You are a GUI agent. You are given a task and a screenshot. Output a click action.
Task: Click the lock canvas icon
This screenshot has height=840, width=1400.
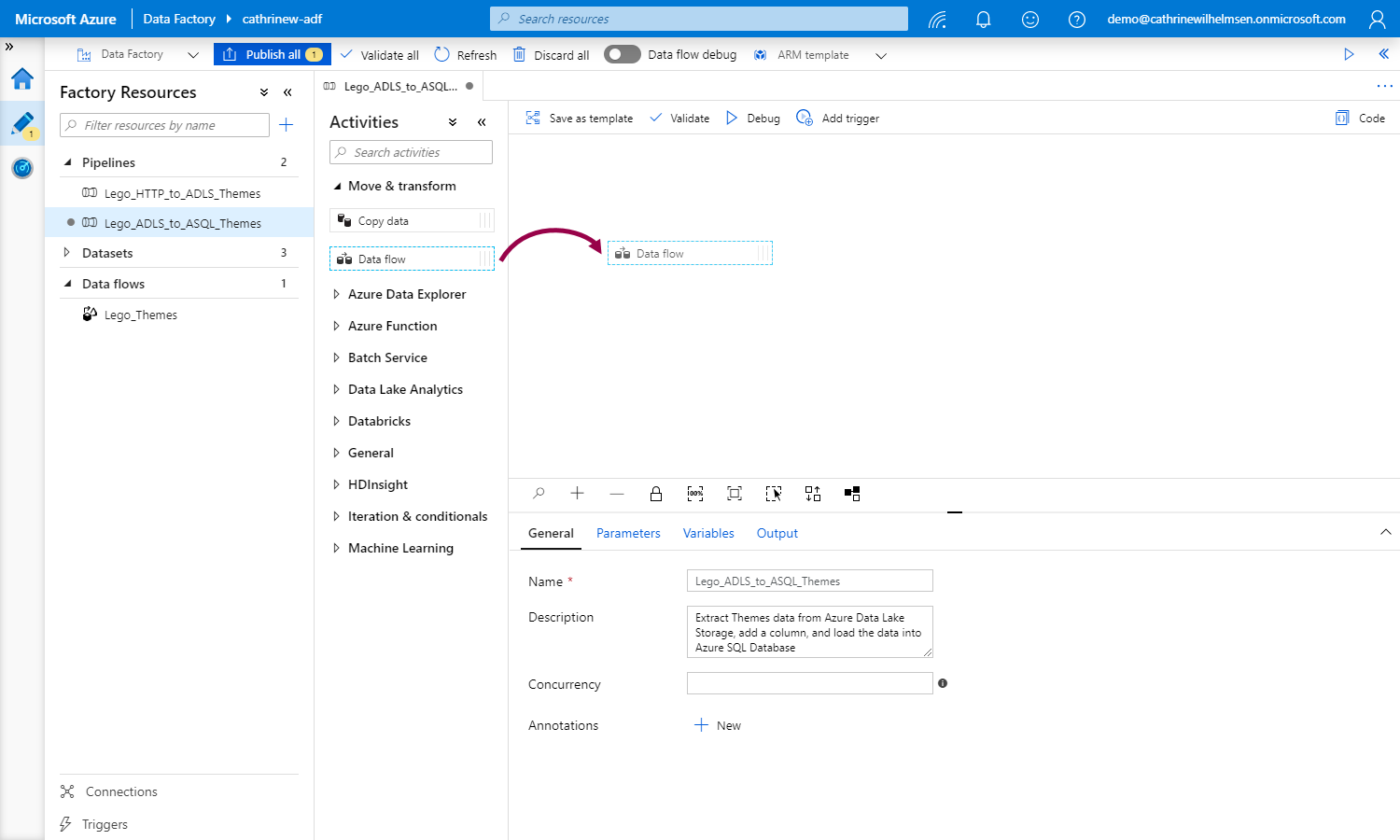656,494
